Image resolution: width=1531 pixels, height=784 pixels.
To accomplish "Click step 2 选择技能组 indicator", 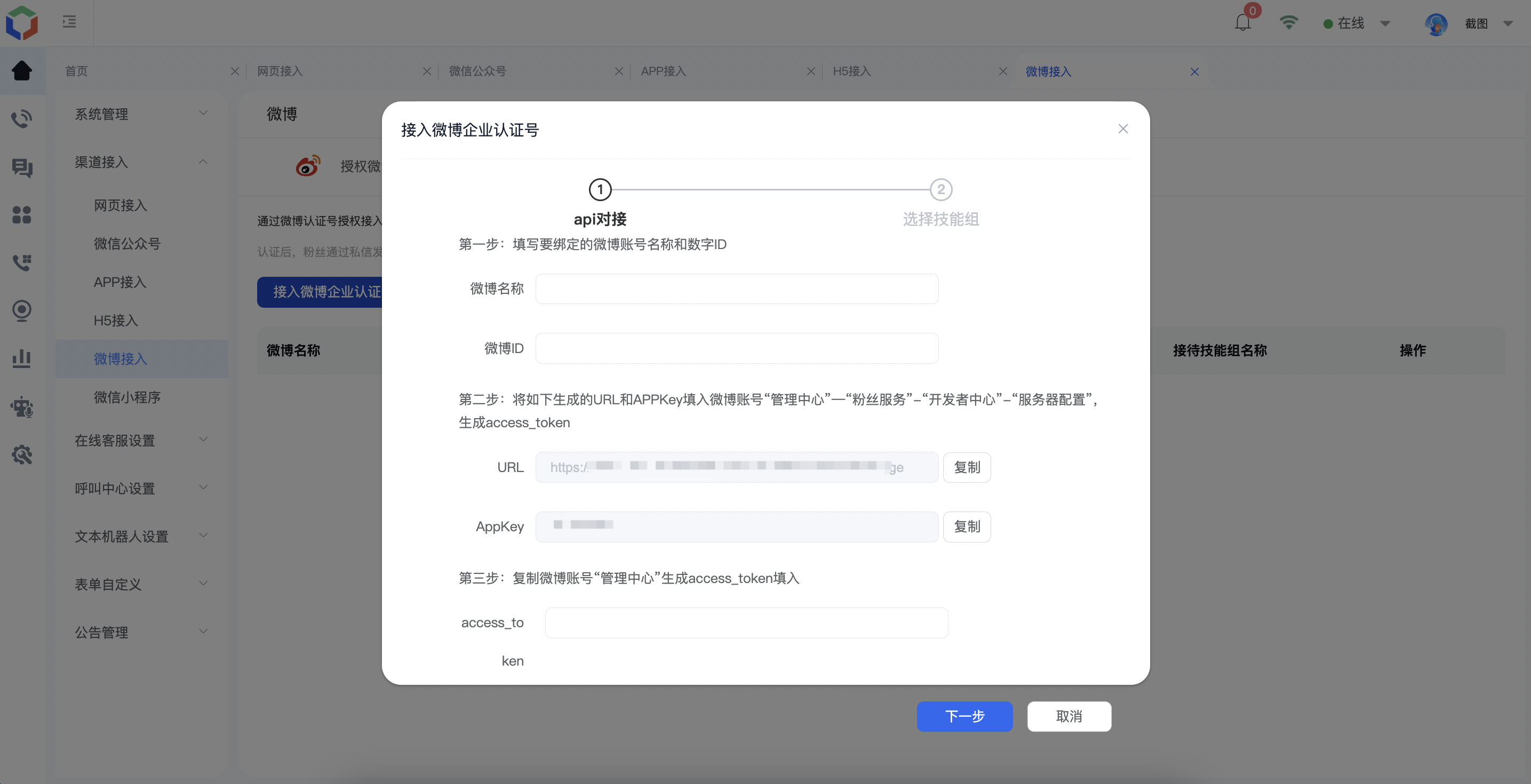I will [x=941, y=190].
